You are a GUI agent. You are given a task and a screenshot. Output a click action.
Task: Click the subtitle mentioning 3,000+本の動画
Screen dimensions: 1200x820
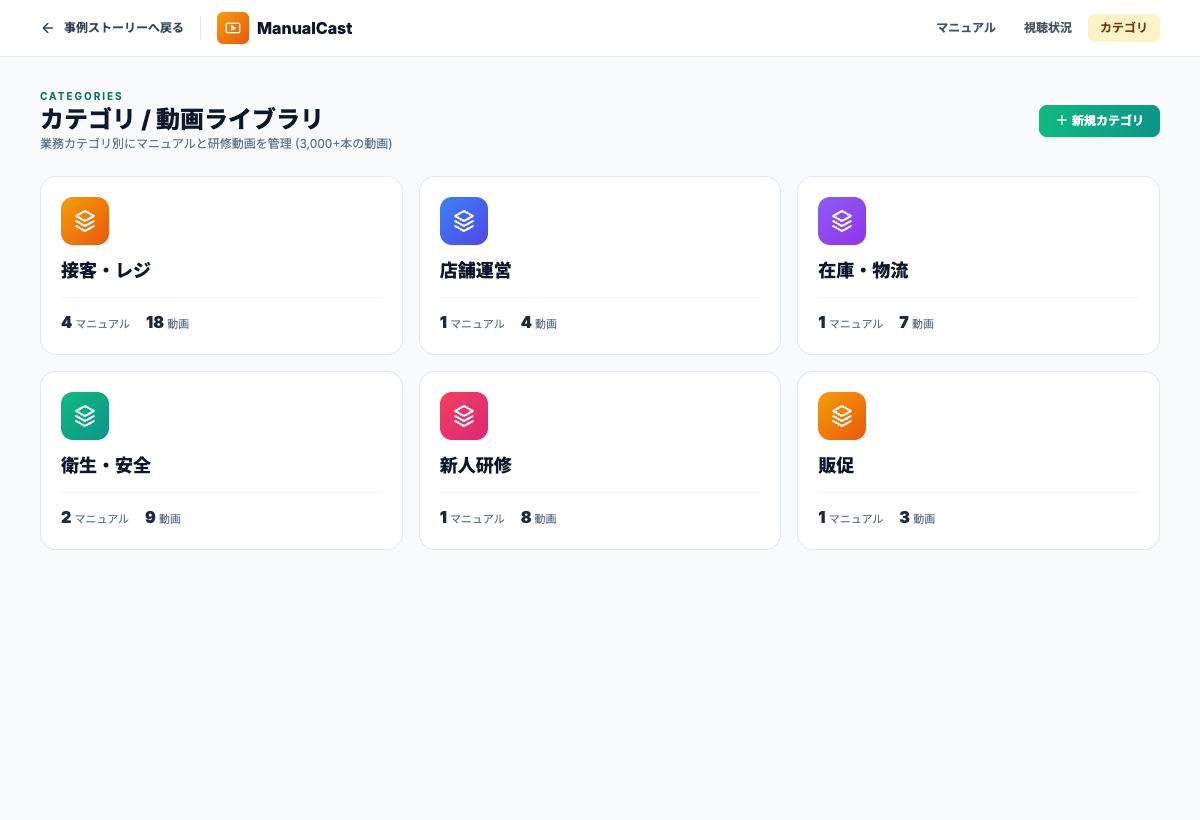[216, 144]
